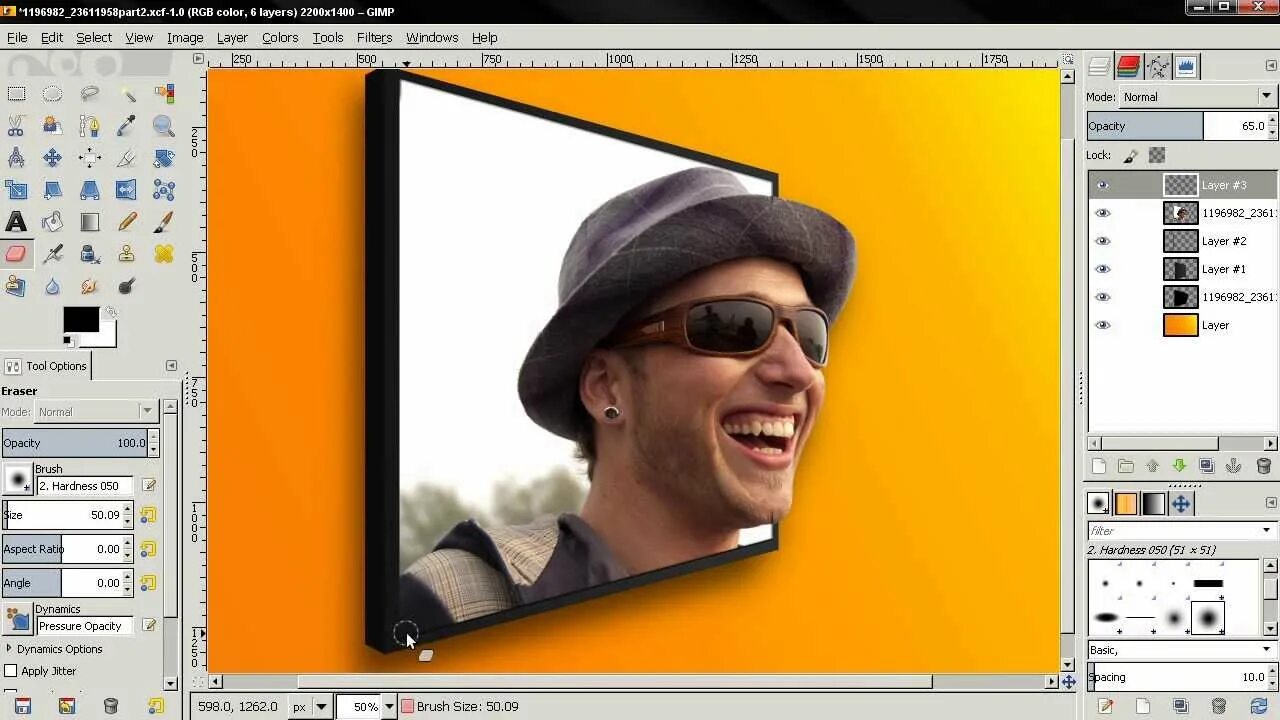Select the Color Picker eyedropper tool
Image resolution: width=1280 pixels, height=720 pixels.
click(x=127, y=126)
